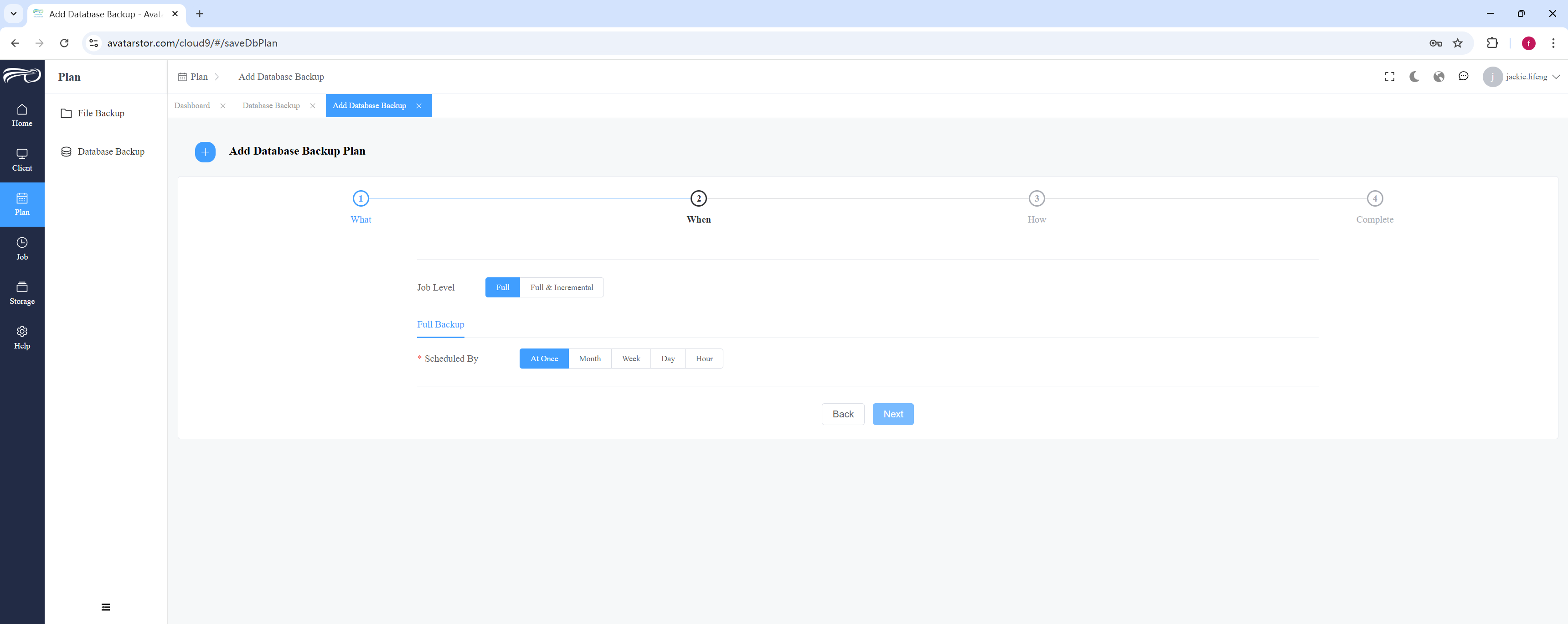Schedule the backup by Week

tap(630, 359)
